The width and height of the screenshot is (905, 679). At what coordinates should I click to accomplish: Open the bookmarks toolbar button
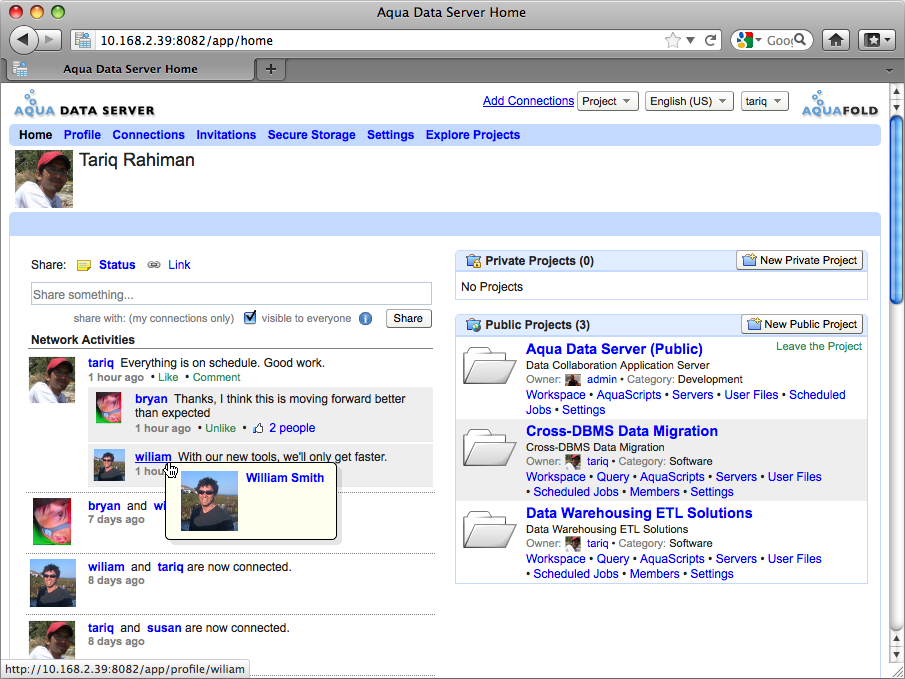click(877, 40)
